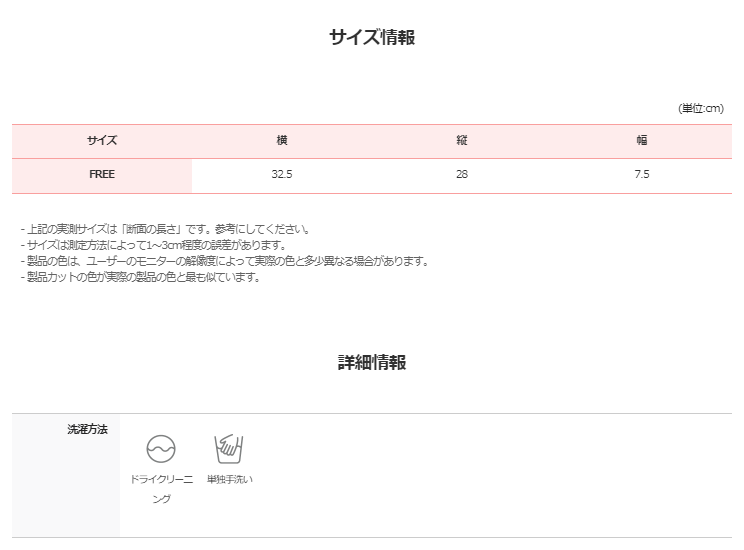Click the 単独手洗い caption text
Viewport: 744px width, 550px height.
(230, 479)
